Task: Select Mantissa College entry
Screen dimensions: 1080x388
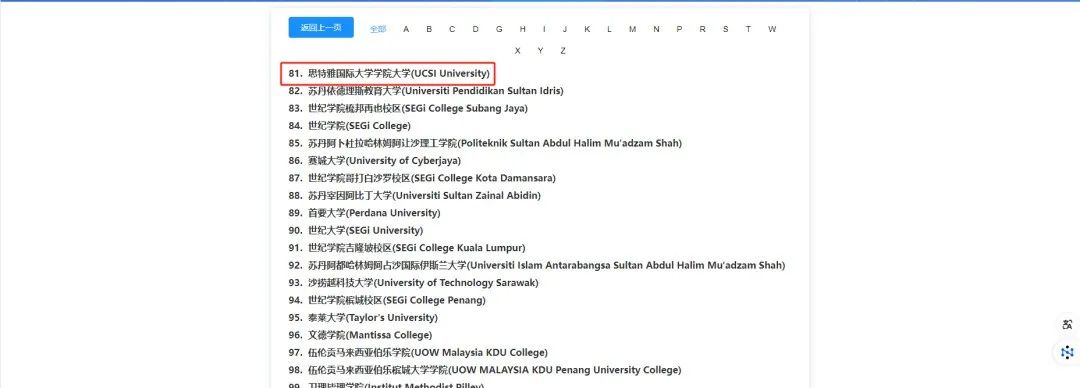Action: [x=360, y=335]
